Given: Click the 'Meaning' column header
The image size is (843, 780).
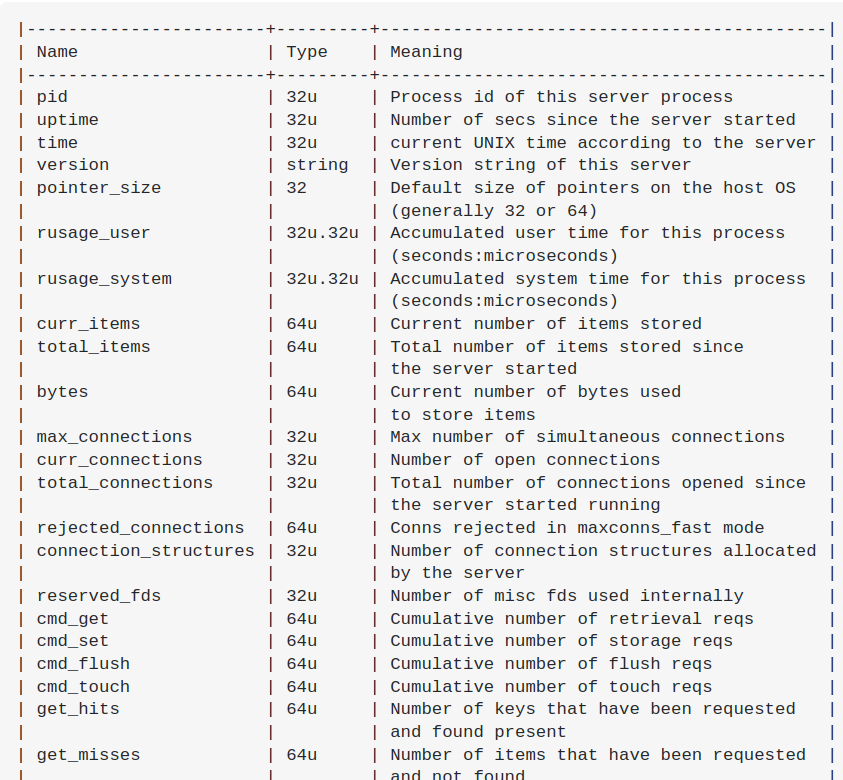Looking at the screenshot, I should click(x=426, y=52).
